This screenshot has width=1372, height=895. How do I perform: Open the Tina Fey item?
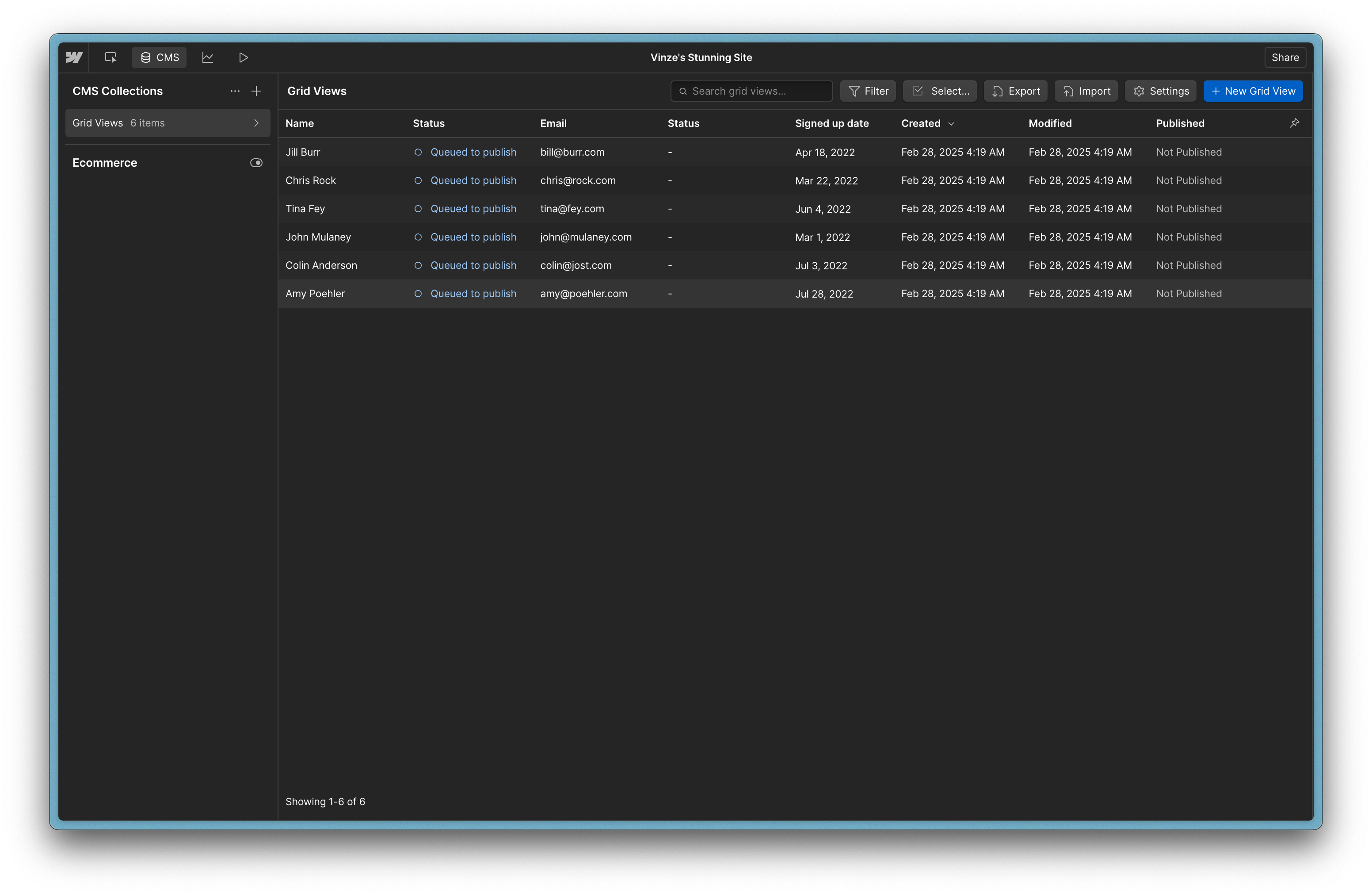pos(305,209)
